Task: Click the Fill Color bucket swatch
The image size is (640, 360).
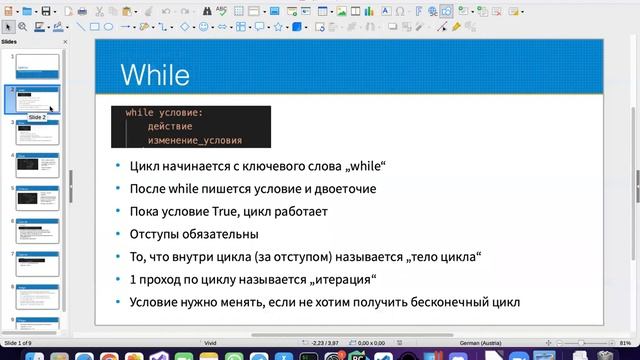Action: pyautogui.click(x=58, y=27)
